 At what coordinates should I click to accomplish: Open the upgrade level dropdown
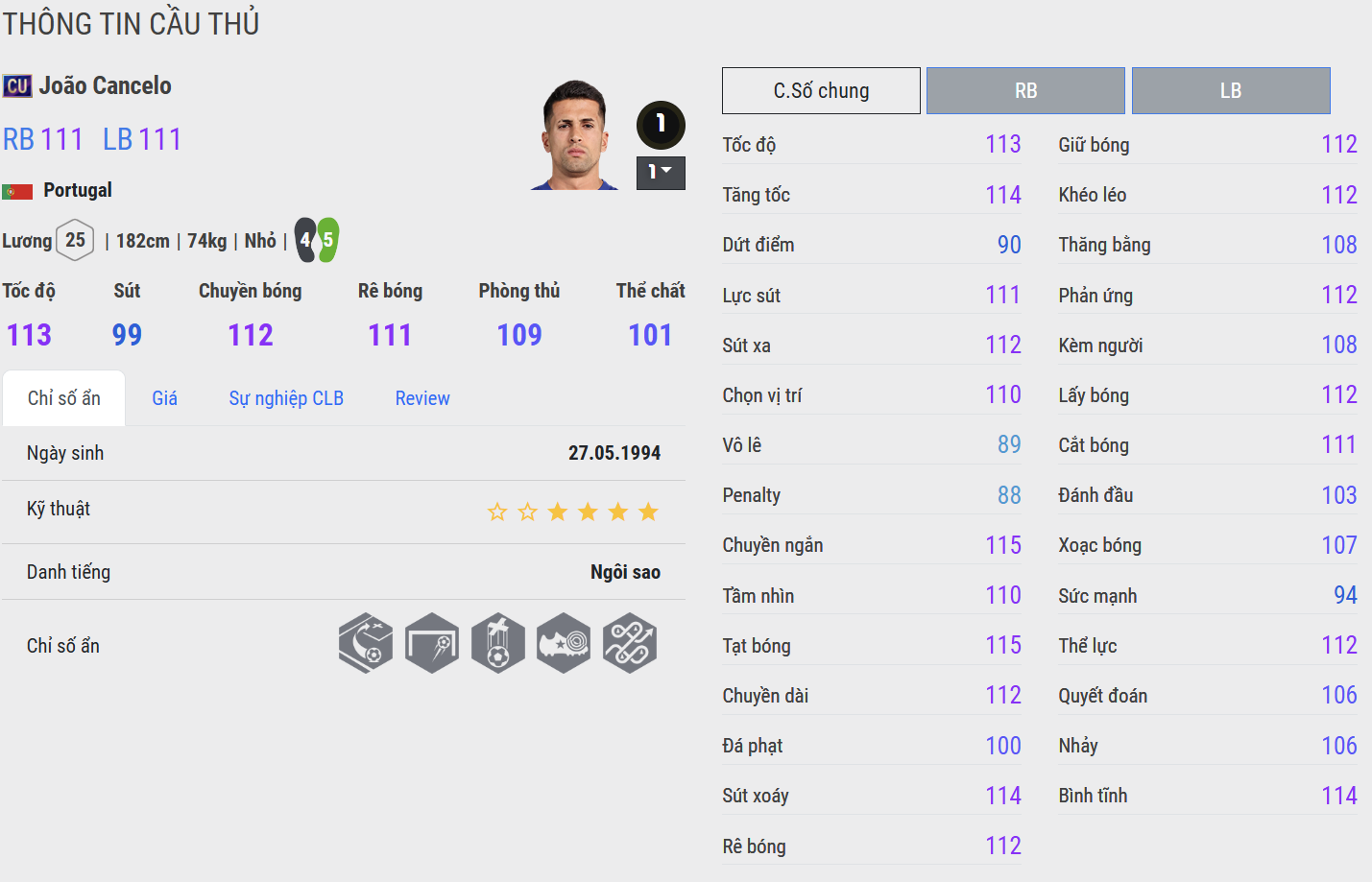661,173
